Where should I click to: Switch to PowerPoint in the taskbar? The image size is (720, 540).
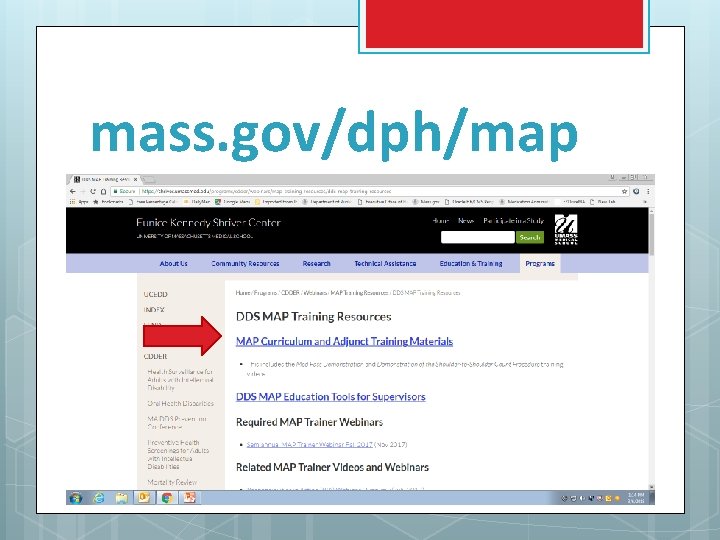tap(189, 498)
